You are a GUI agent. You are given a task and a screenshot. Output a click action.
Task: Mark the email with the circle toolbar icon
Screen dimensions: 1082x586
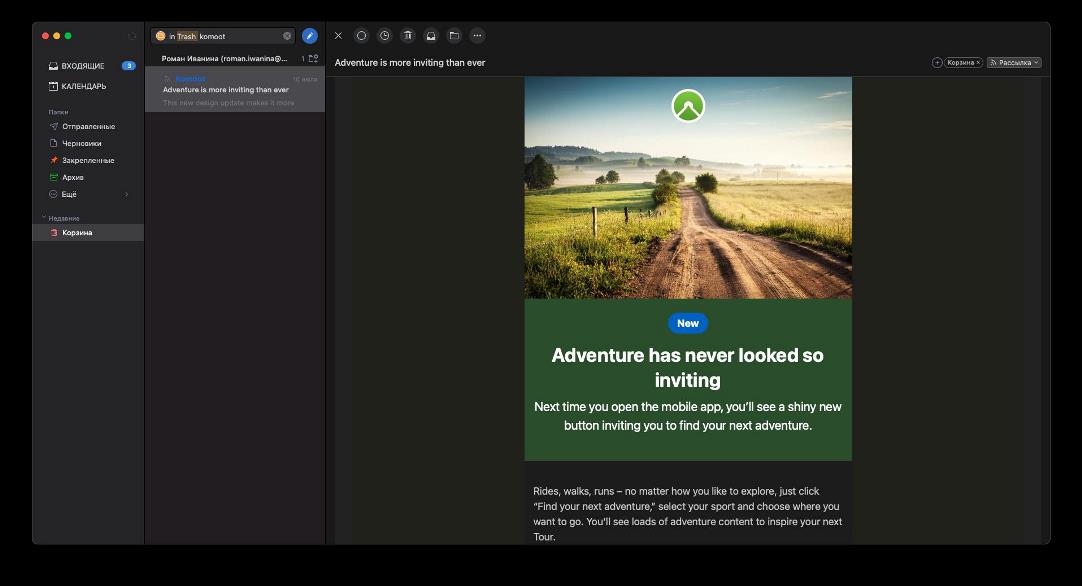pyautogui.click(x=362, y=36)
